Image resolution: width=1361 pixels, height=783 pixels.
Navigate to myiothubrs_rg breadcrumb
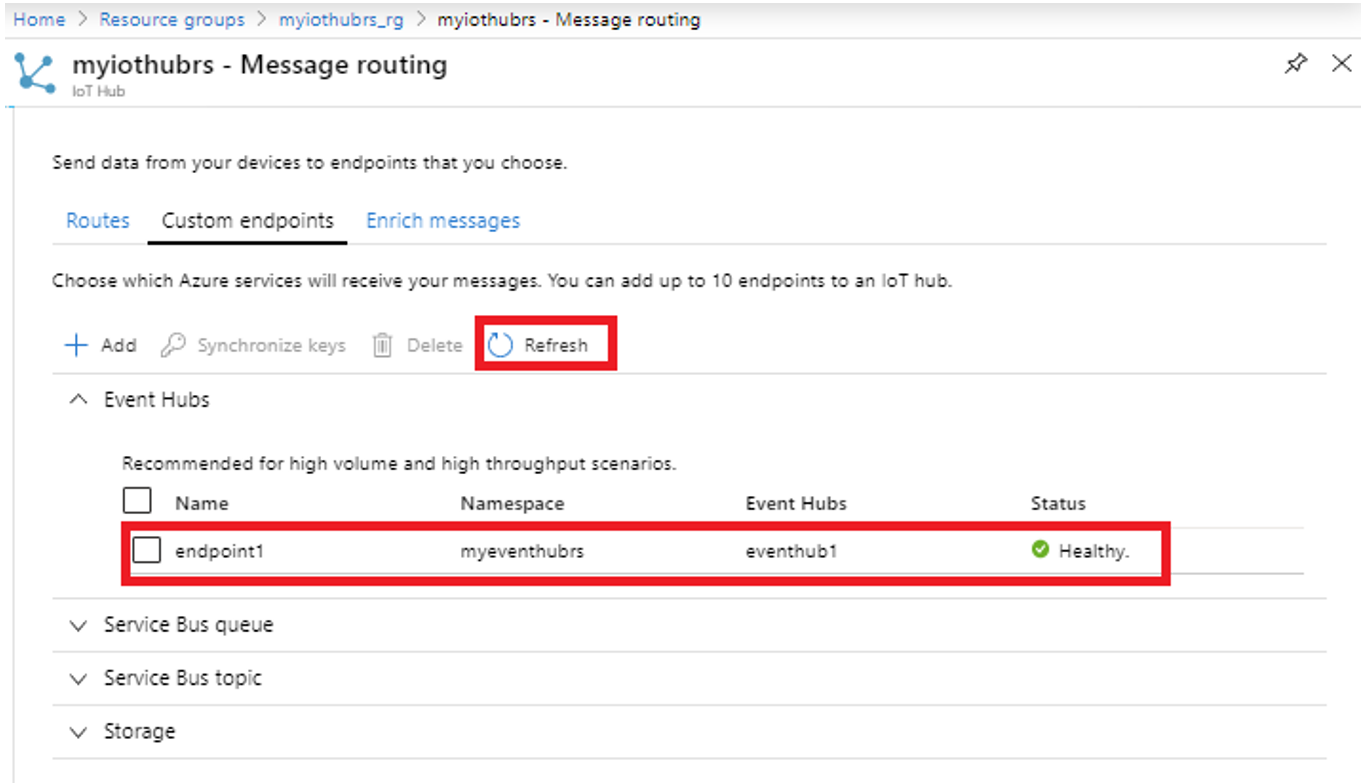click(x=341, y=20)
